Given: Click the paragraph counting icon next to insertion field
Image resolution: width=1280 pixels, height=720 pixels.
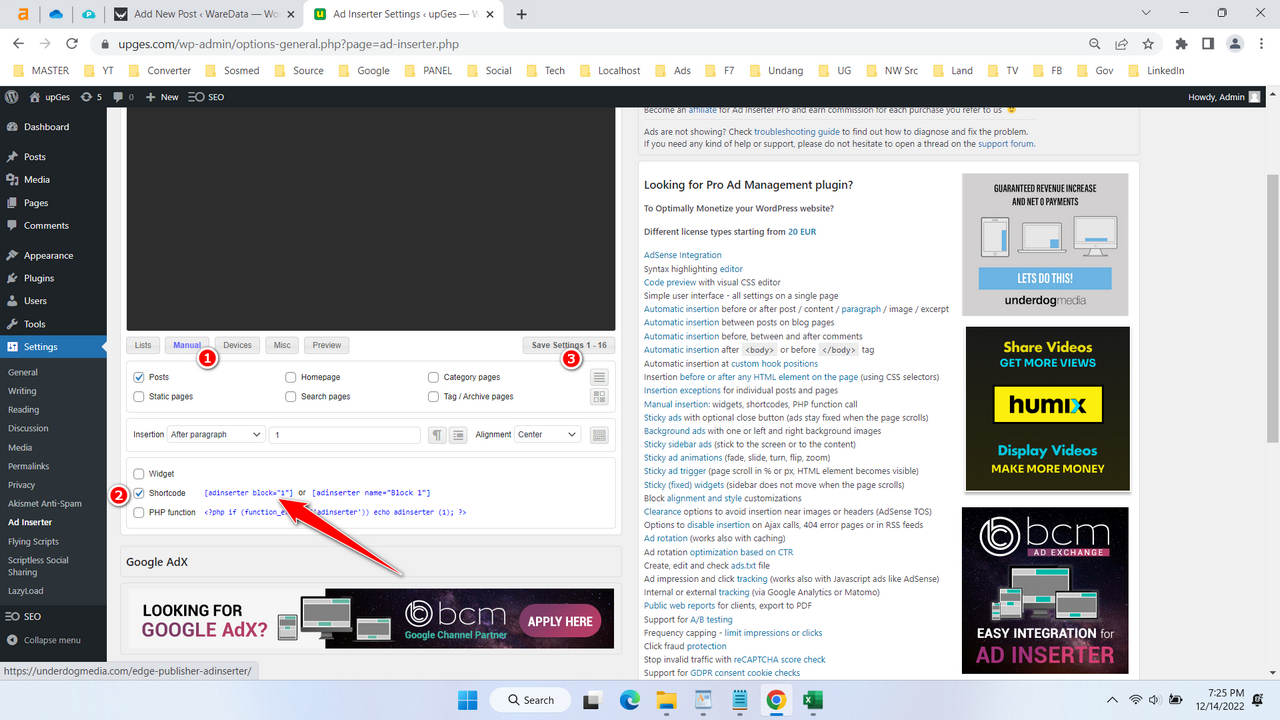Looking at the screenshot, I should click(437, 434).
